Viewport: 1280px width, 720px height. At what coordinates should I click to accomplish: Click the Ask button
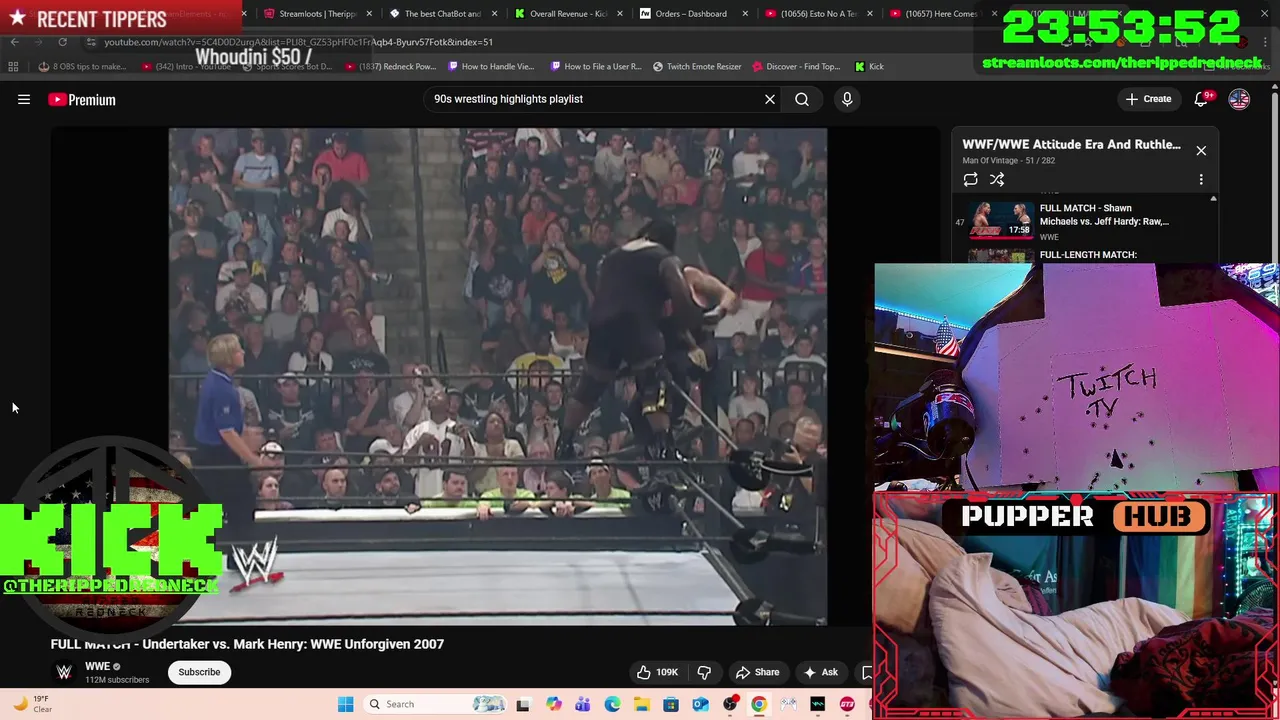pos(821,672)
